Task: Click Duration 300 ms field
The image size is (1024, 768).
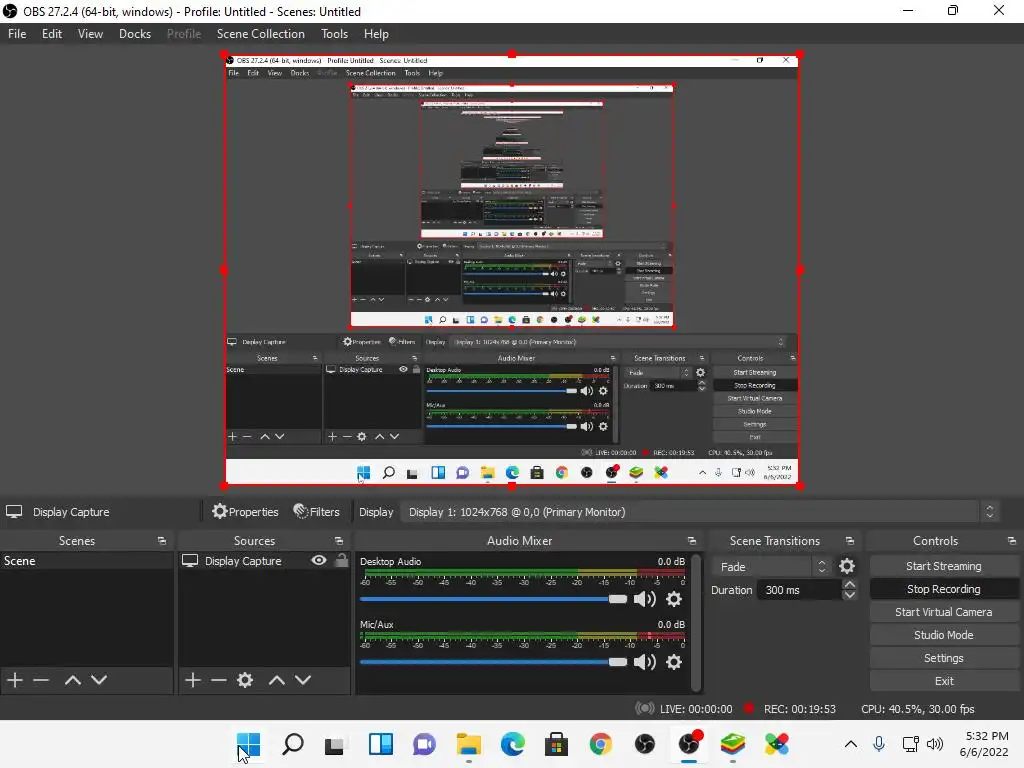Action: (x=799, y=590)
